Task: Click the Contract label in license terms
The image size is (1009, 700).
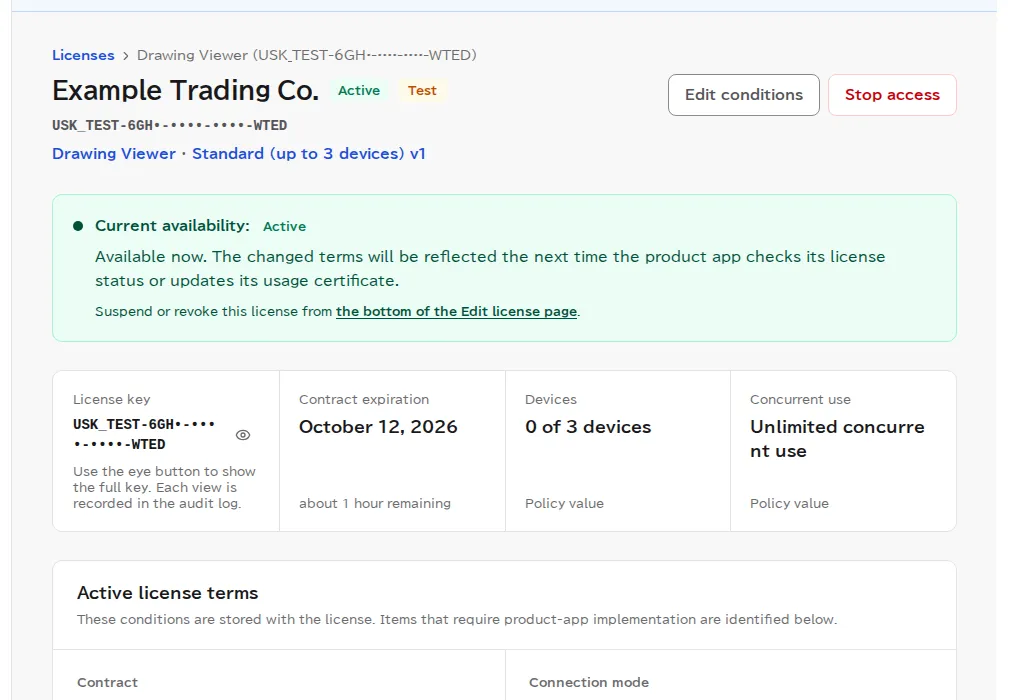Action: coord(107,683)
